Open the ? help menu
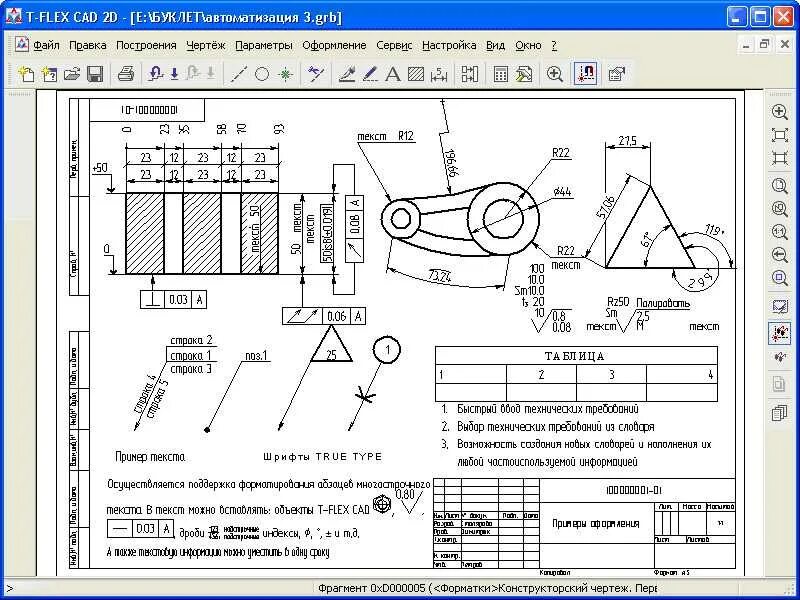800x600 pixels. click(554, 45)
